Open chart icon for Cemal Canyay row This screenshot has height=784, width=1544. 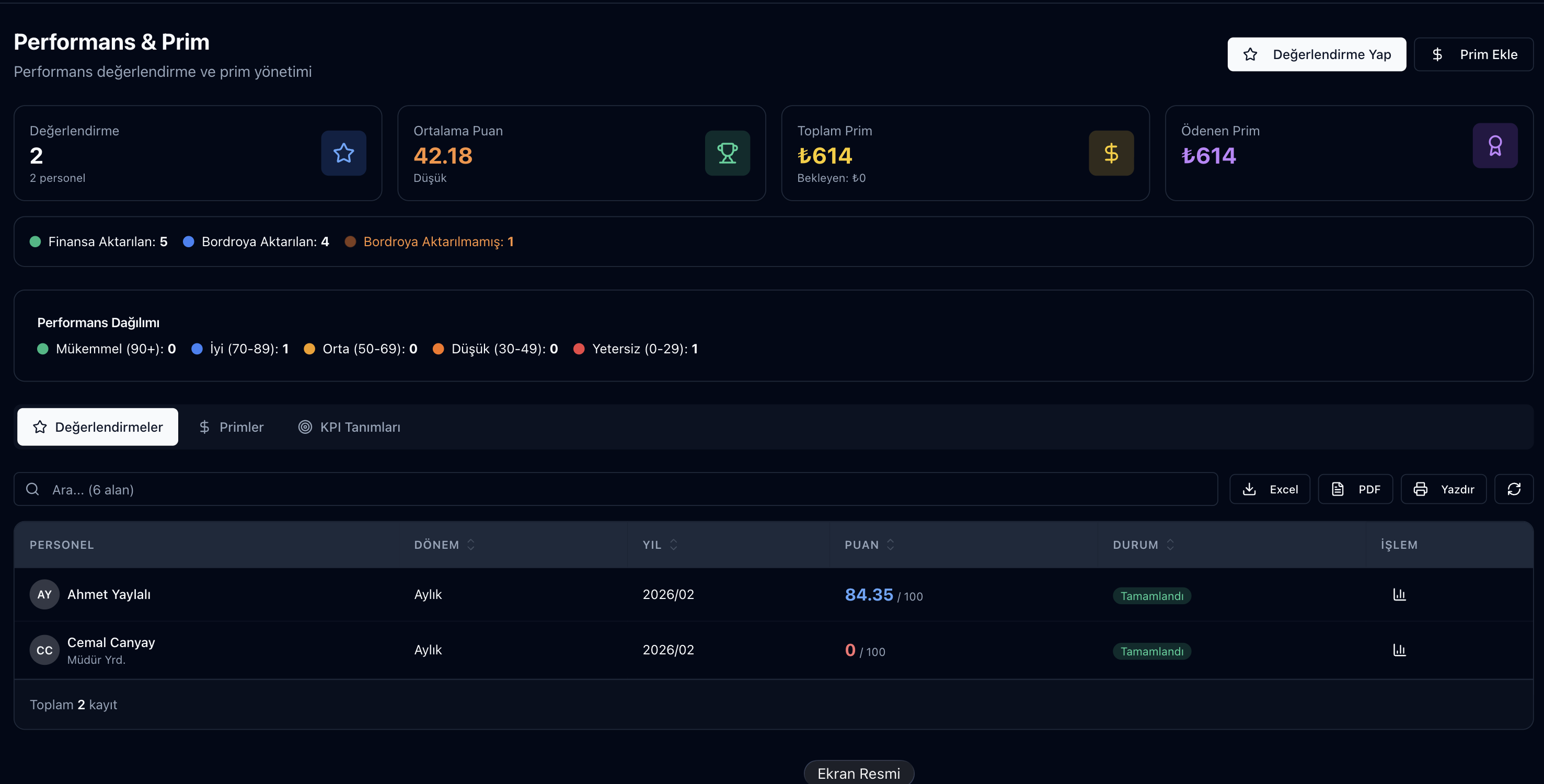(x=1399, y=650)
